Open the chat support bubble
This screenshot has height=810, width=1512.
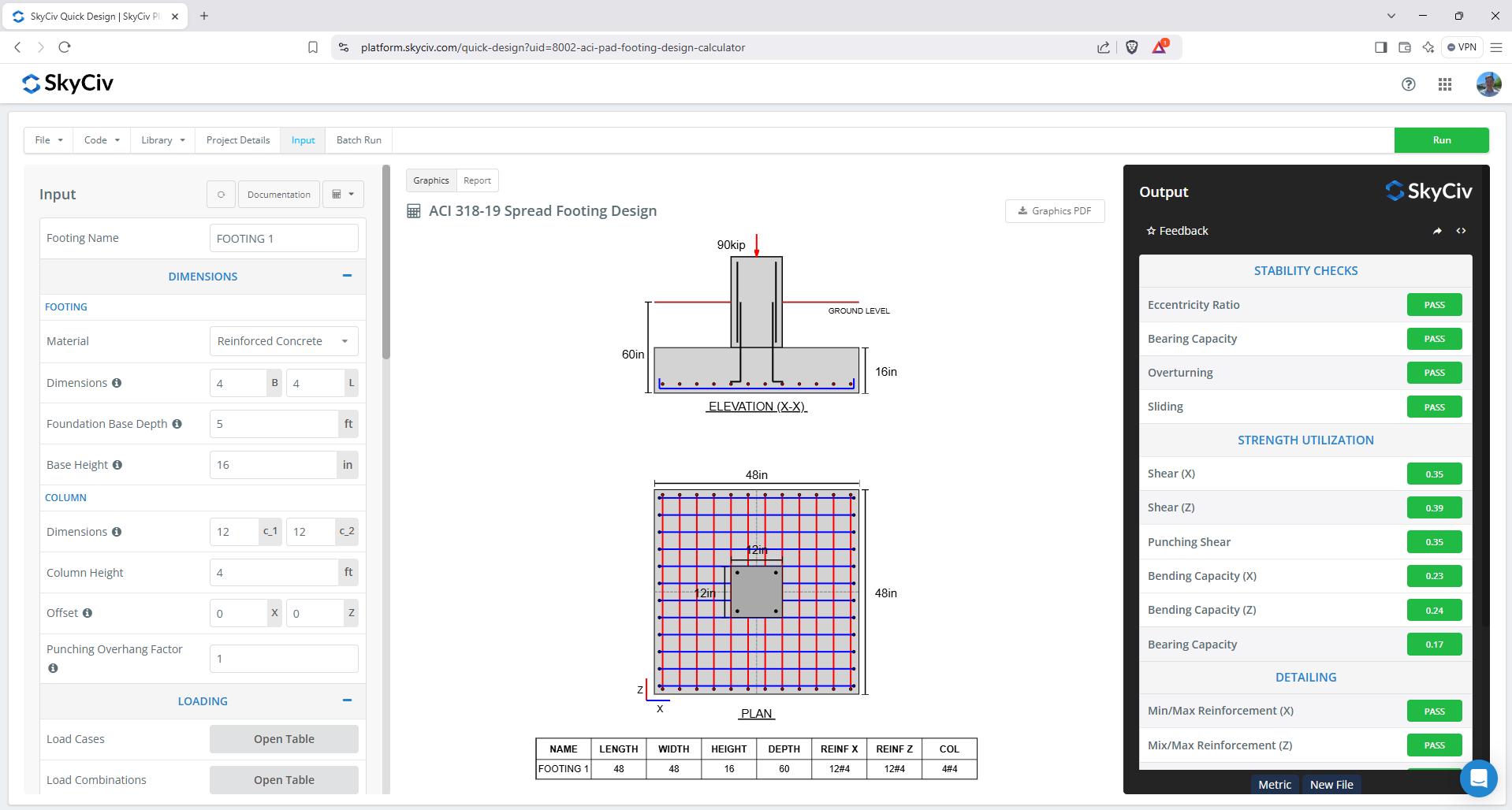pos(1478,778)
